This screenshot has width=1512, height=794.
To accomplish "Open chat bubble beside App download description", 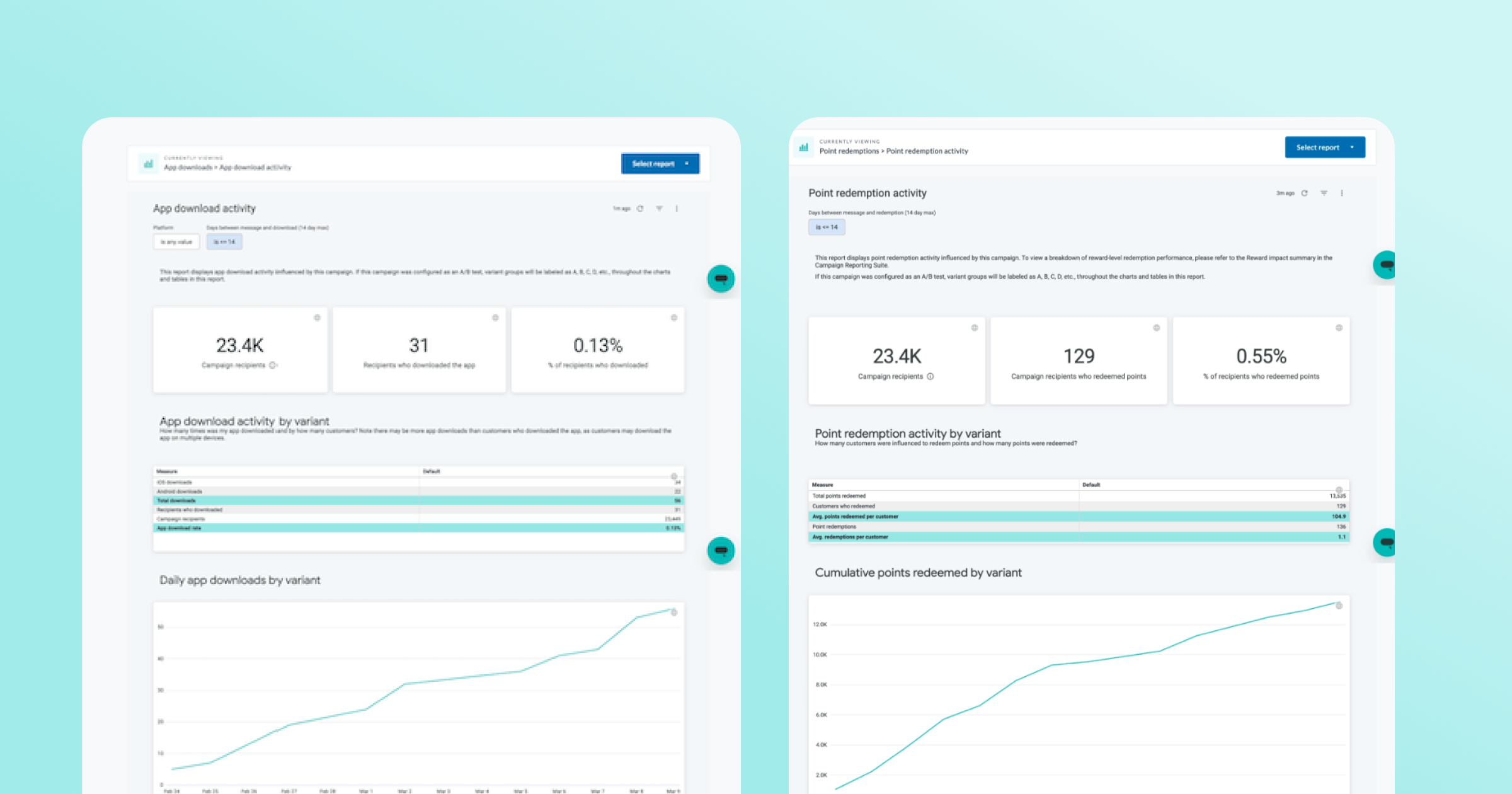I will (721, 279).
